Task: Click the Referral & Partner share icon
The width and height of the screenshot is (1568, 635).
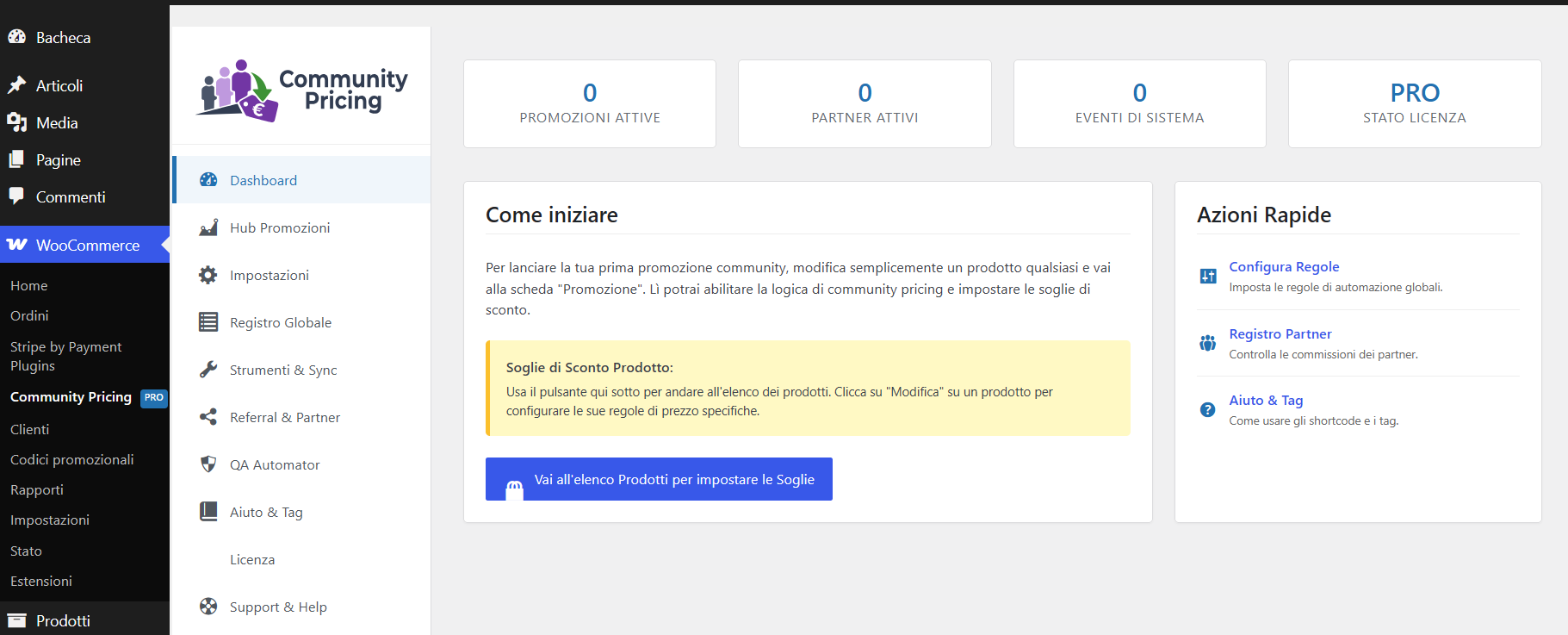Action: click(208, 417)
